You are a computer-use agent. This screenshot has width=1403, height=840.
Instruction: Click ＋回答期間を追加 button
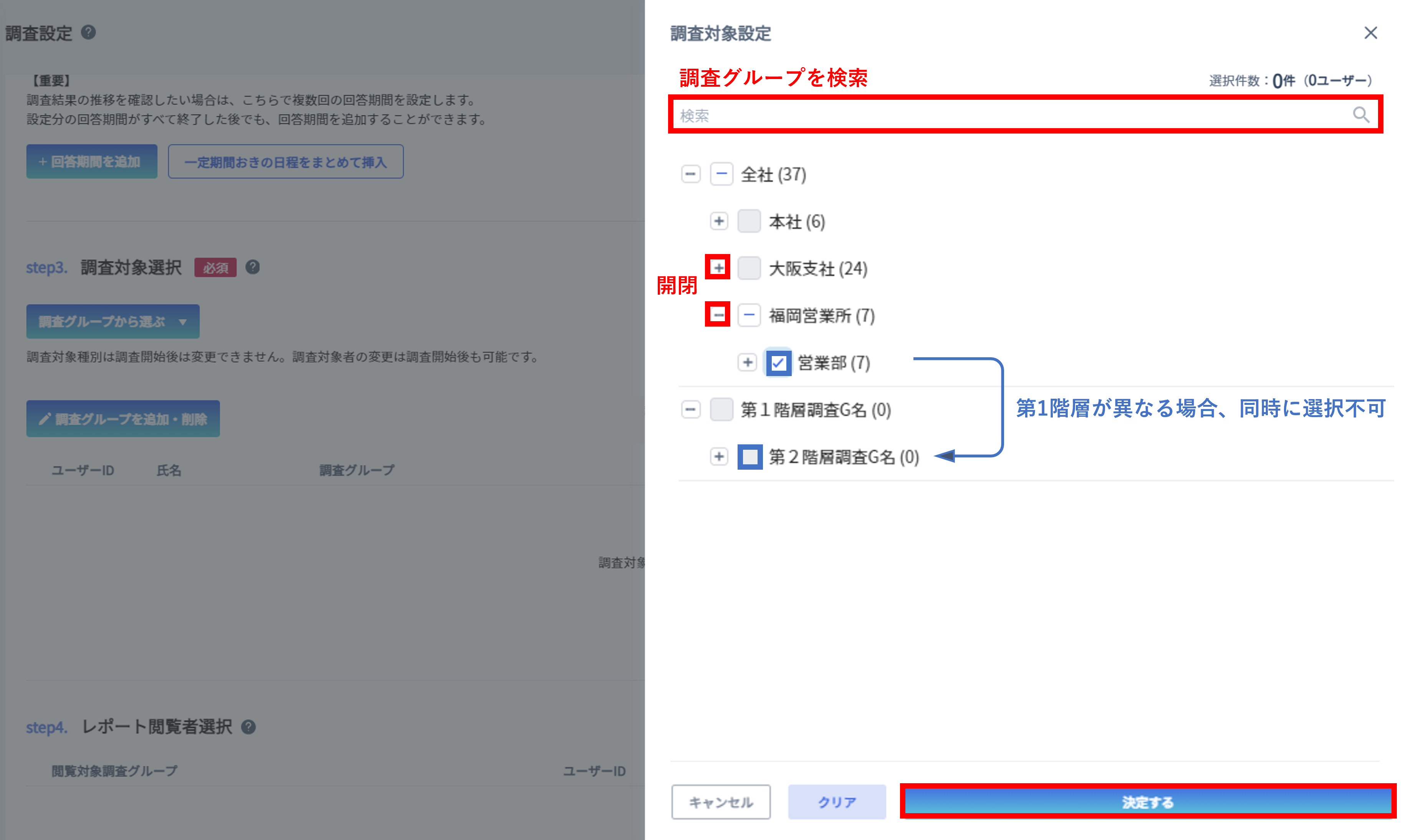92,161
